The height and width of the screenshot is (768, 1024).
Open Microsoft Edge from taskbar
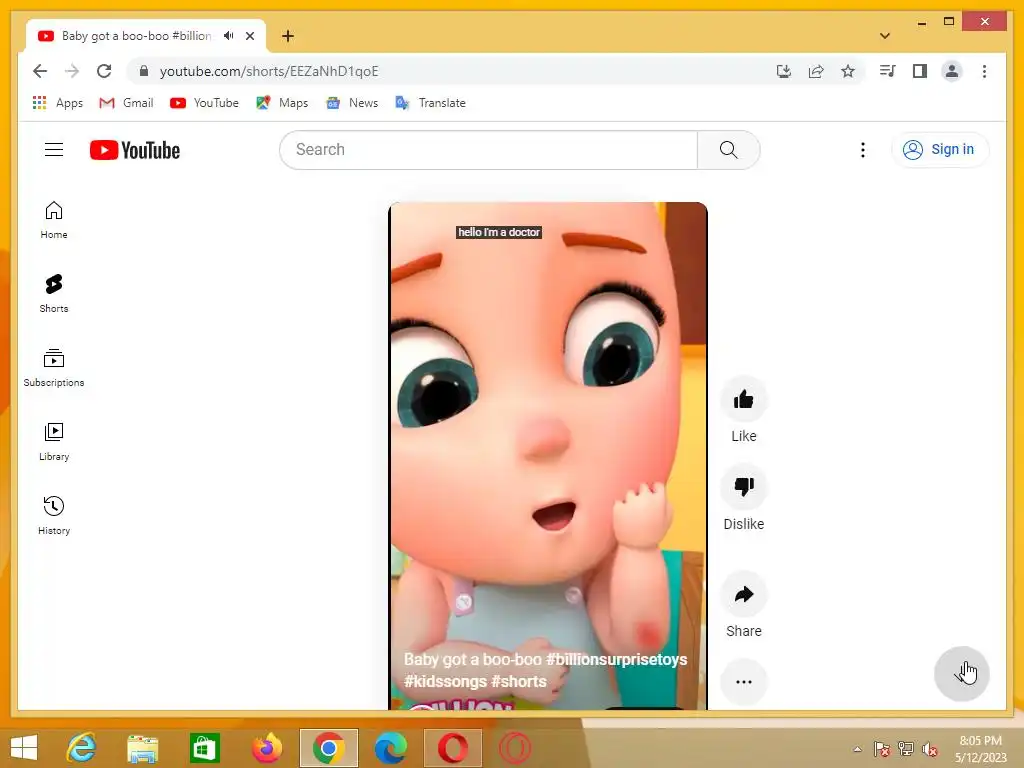click(391, 748)
